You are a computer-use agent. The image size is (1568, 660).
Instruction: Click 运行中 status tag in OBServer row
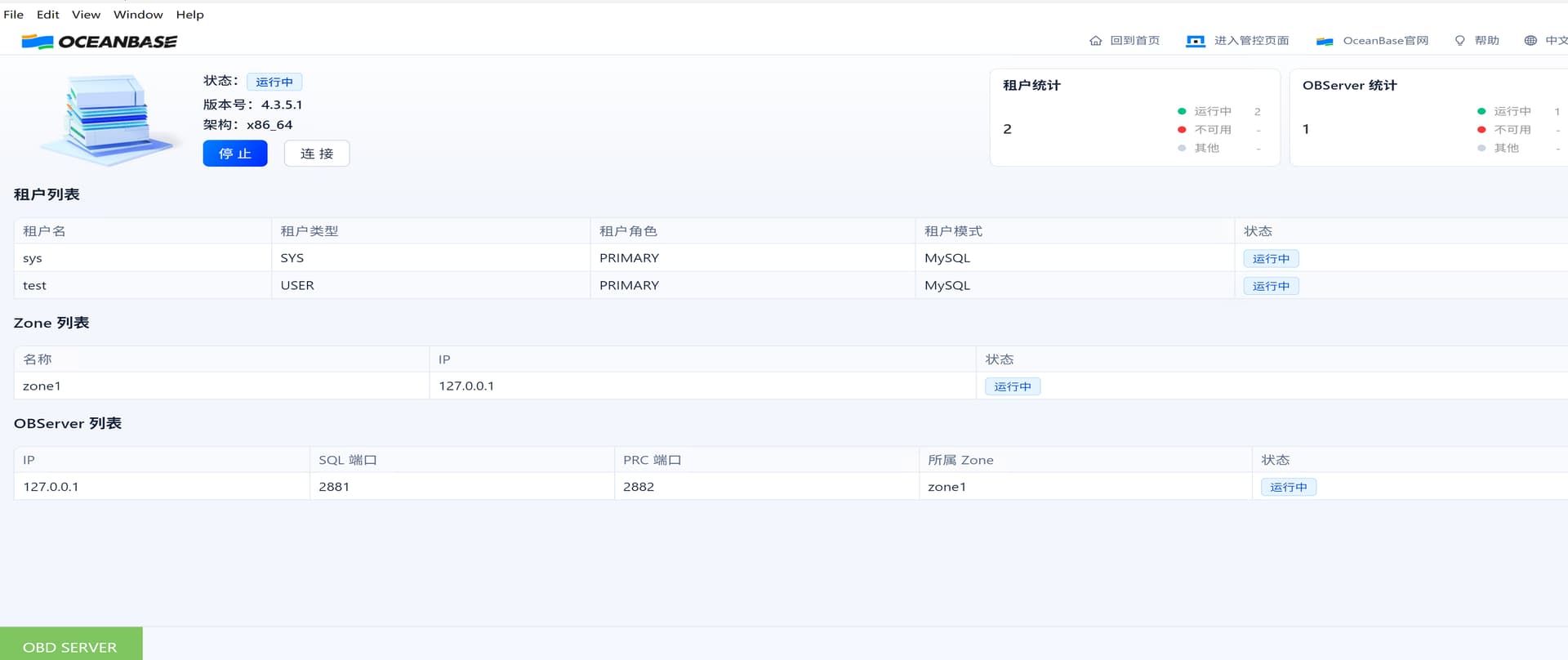tap(1289, 487)
